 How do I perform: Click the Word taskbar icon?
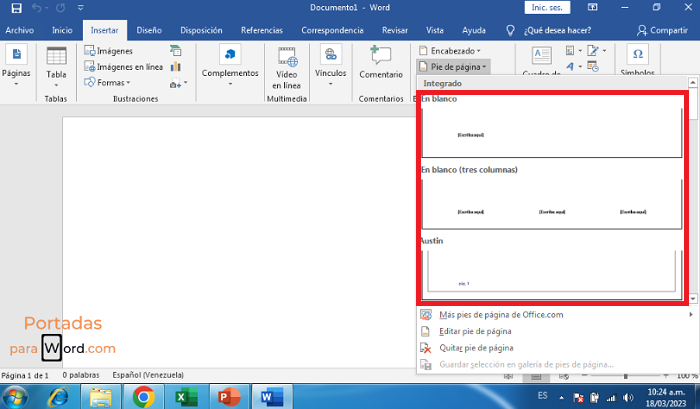coord(272,396)
